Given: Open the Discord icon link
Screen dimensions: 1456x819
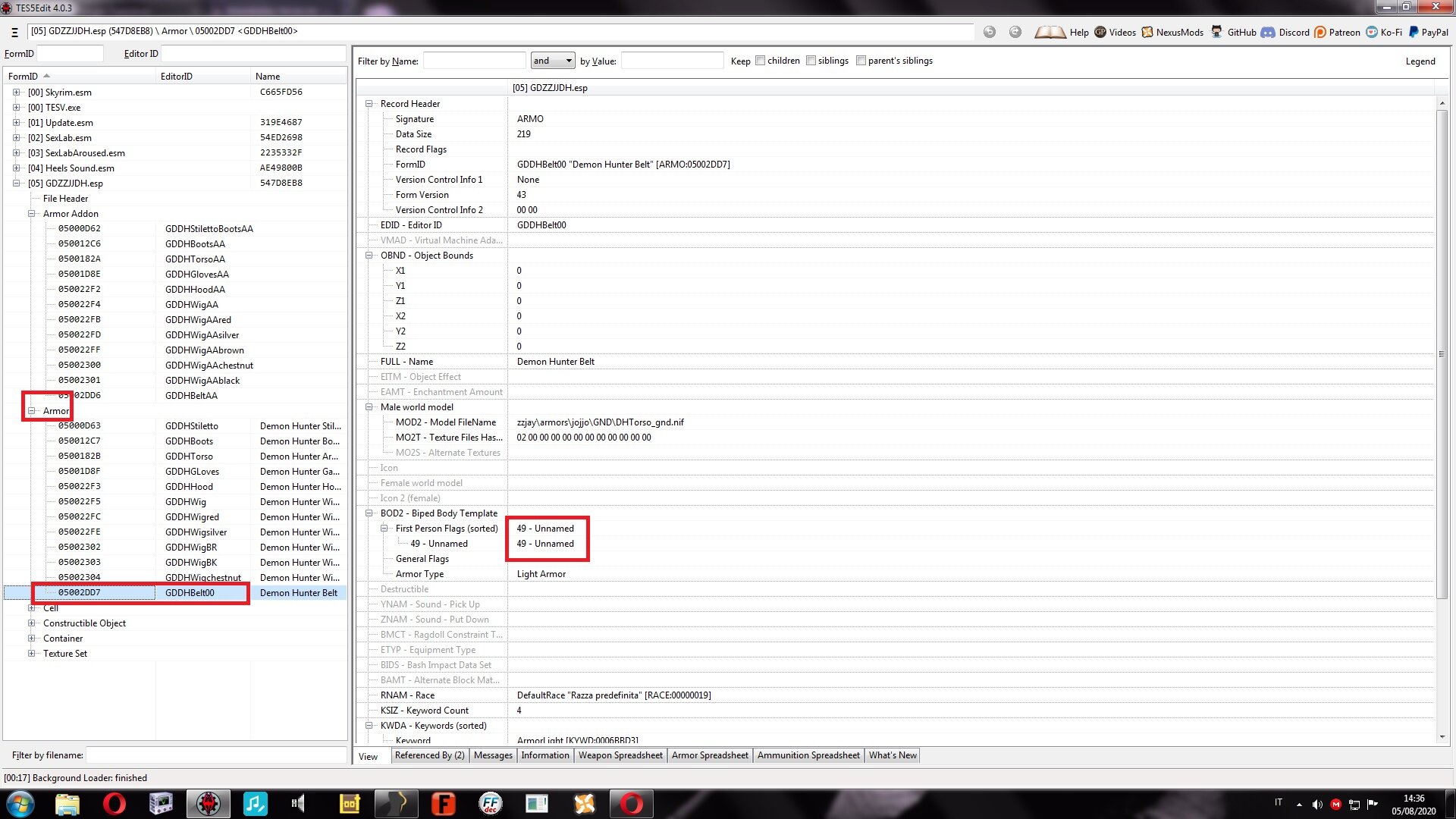Looking at the screenshot, I should pos(1268,32).
